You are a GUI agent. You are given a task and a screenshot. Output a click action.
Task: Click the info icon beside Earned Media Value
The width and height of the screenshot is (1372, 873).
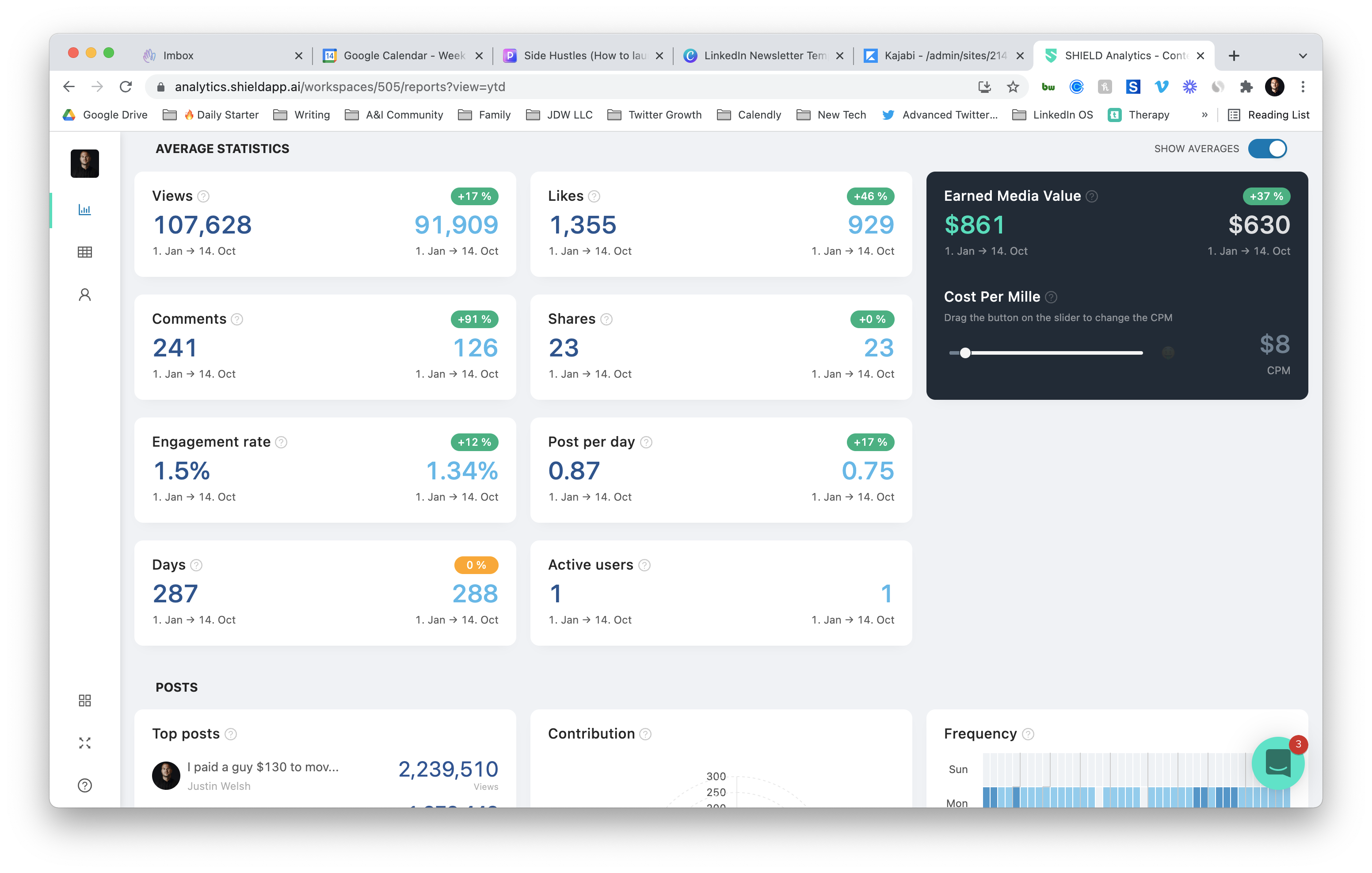pyautogui.click(x=1092, y=197)
